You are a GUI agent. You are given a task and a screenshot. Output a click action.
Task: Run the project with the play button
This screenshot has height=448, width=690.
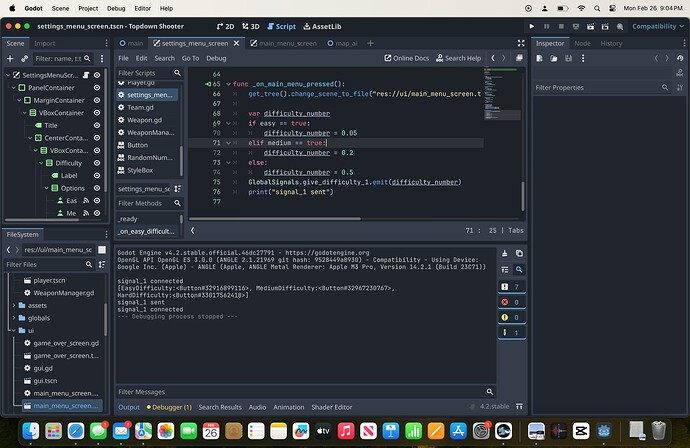pos(532,26)
